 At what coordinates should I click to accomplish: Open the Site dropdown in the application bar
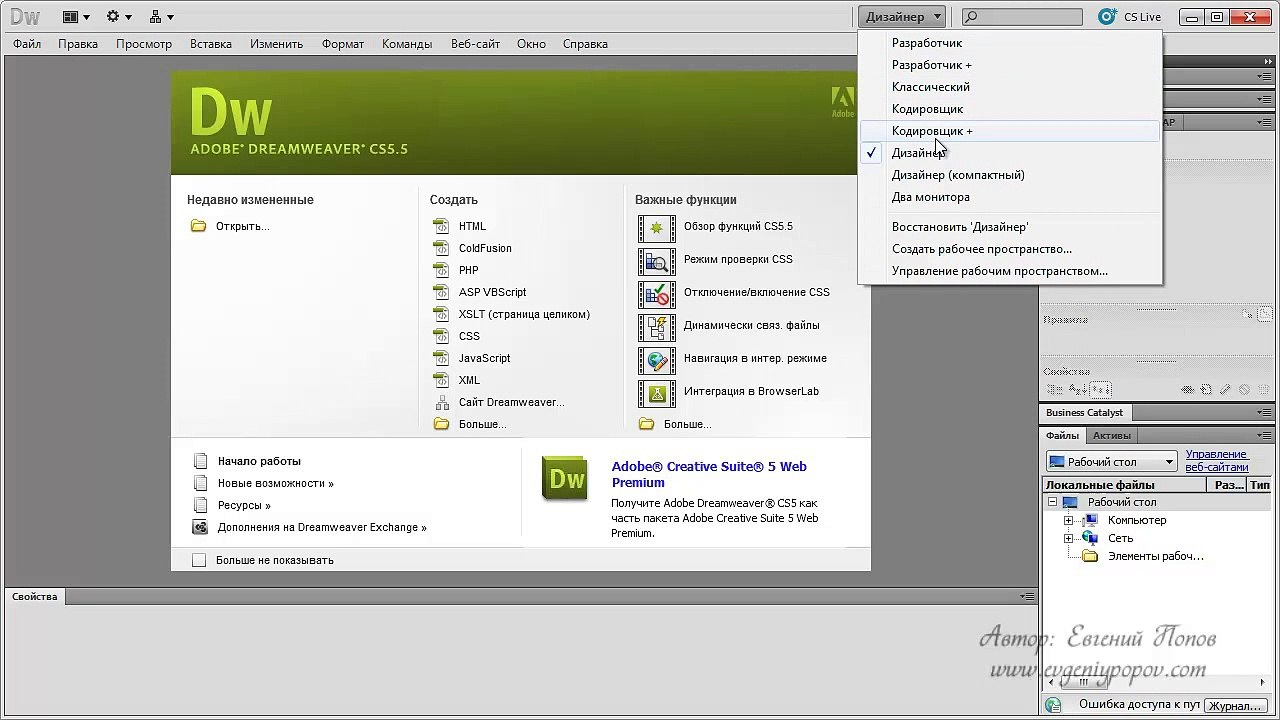pyautogui.click(x=161, y=16)
